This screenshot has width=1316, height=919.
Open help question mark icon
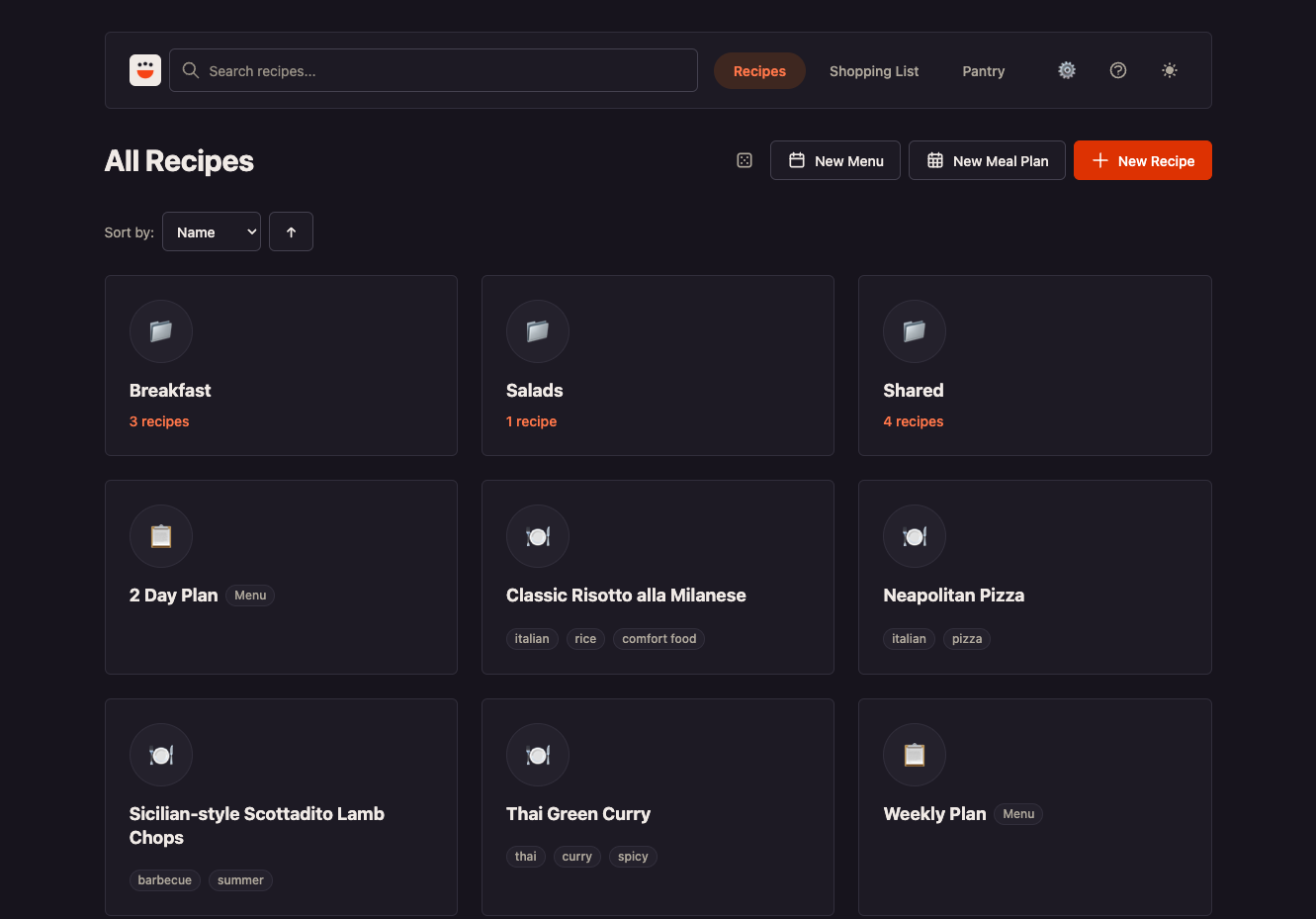pyautogui.click(x=1118, y=70)
